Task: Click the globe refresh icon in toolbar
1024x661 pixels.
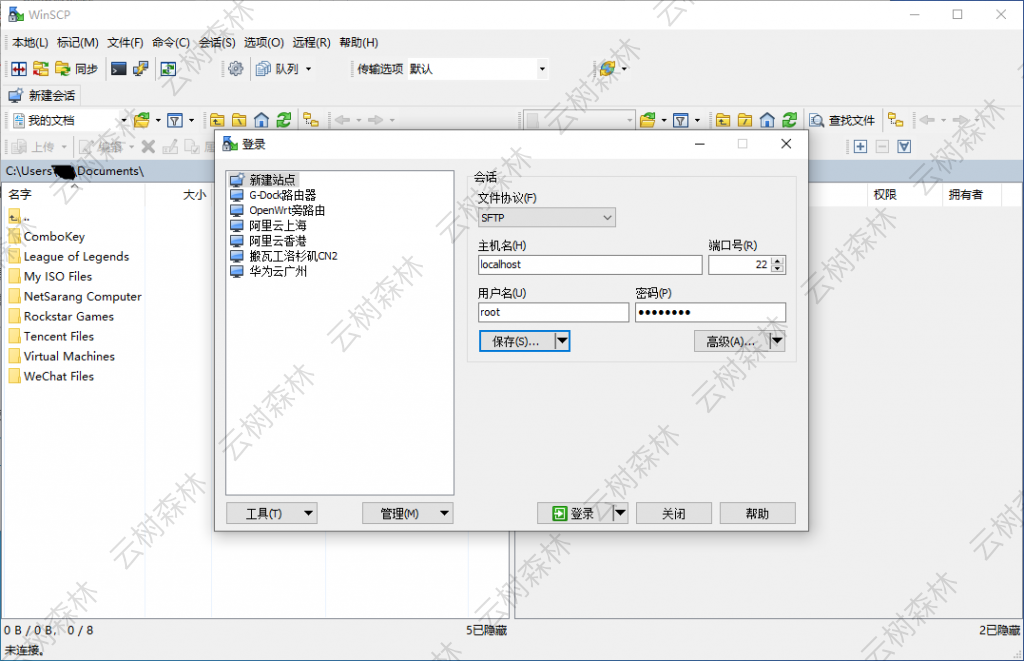Action: (607, 69)
